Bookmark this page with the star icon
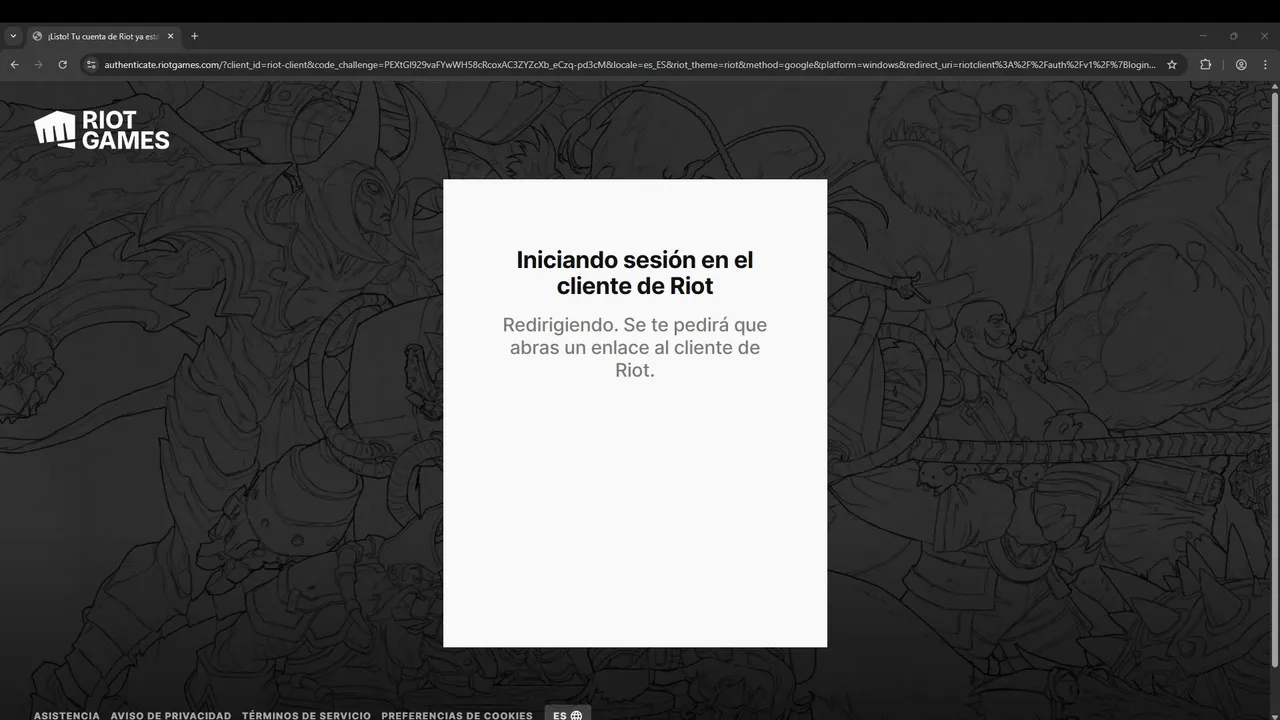Image resolution: width=1280 pixels, height=720 pixels. 1172,64
